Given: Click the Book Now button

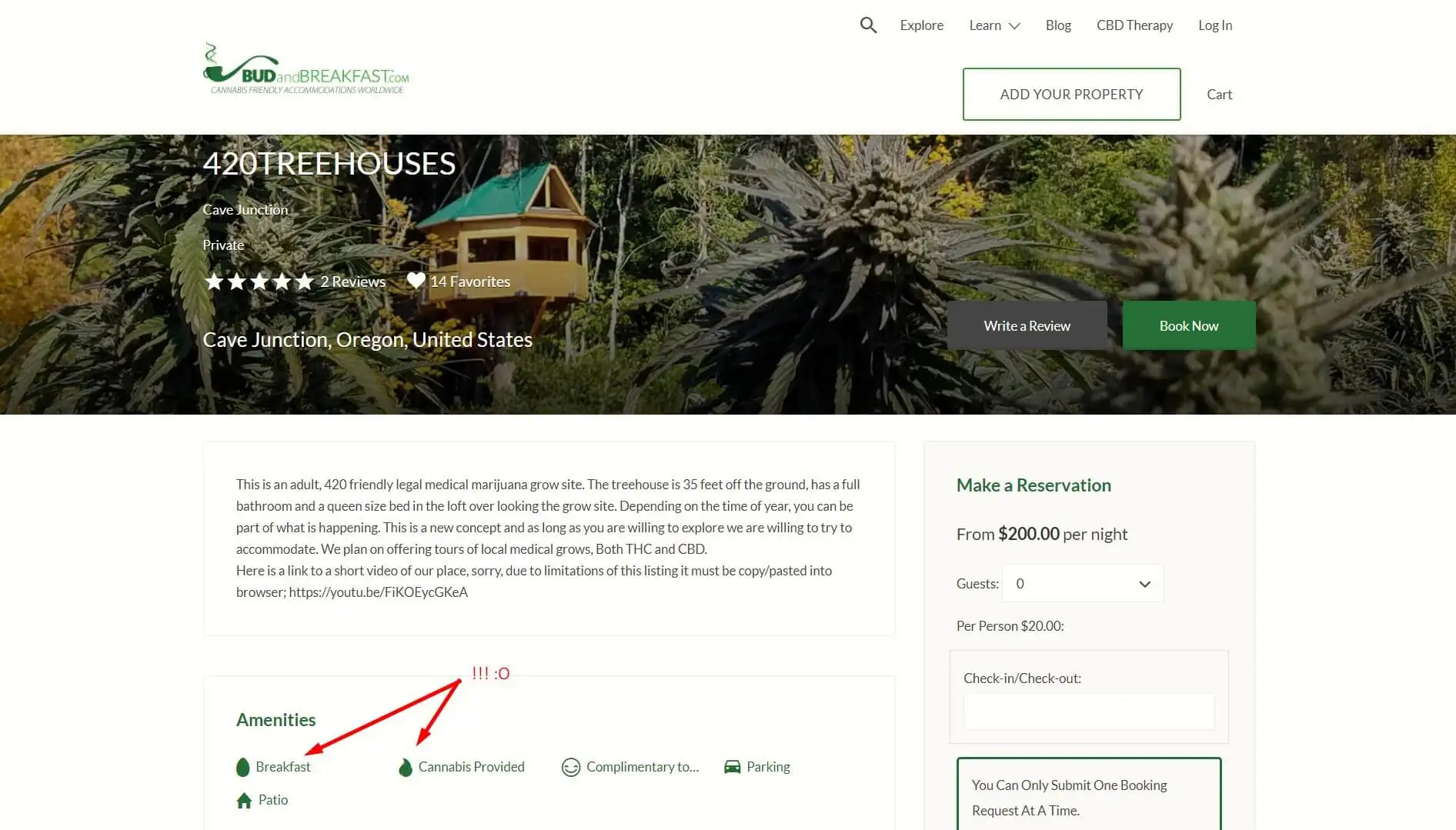Looking at the screenshot, I should [1189, 325].
